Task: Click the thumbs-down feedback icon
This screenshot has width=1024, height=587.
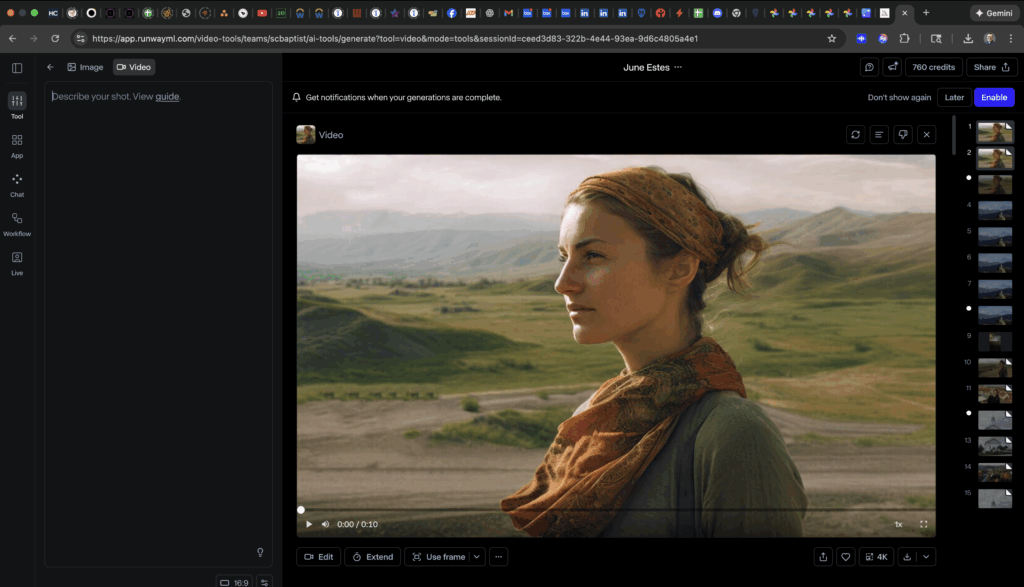Action: (903, 134)
